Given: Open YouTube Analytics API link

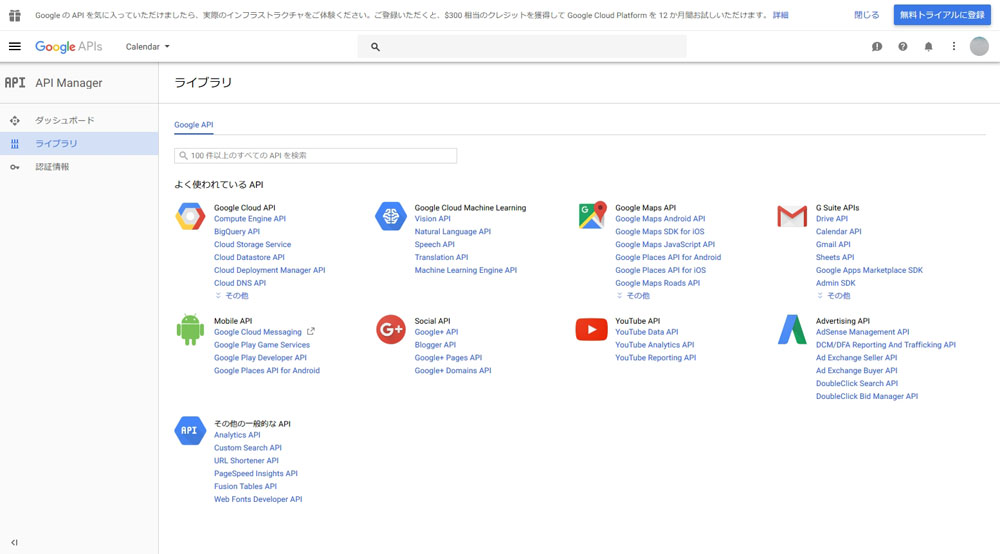Looking at the screenshot, I should coord(654,345).
